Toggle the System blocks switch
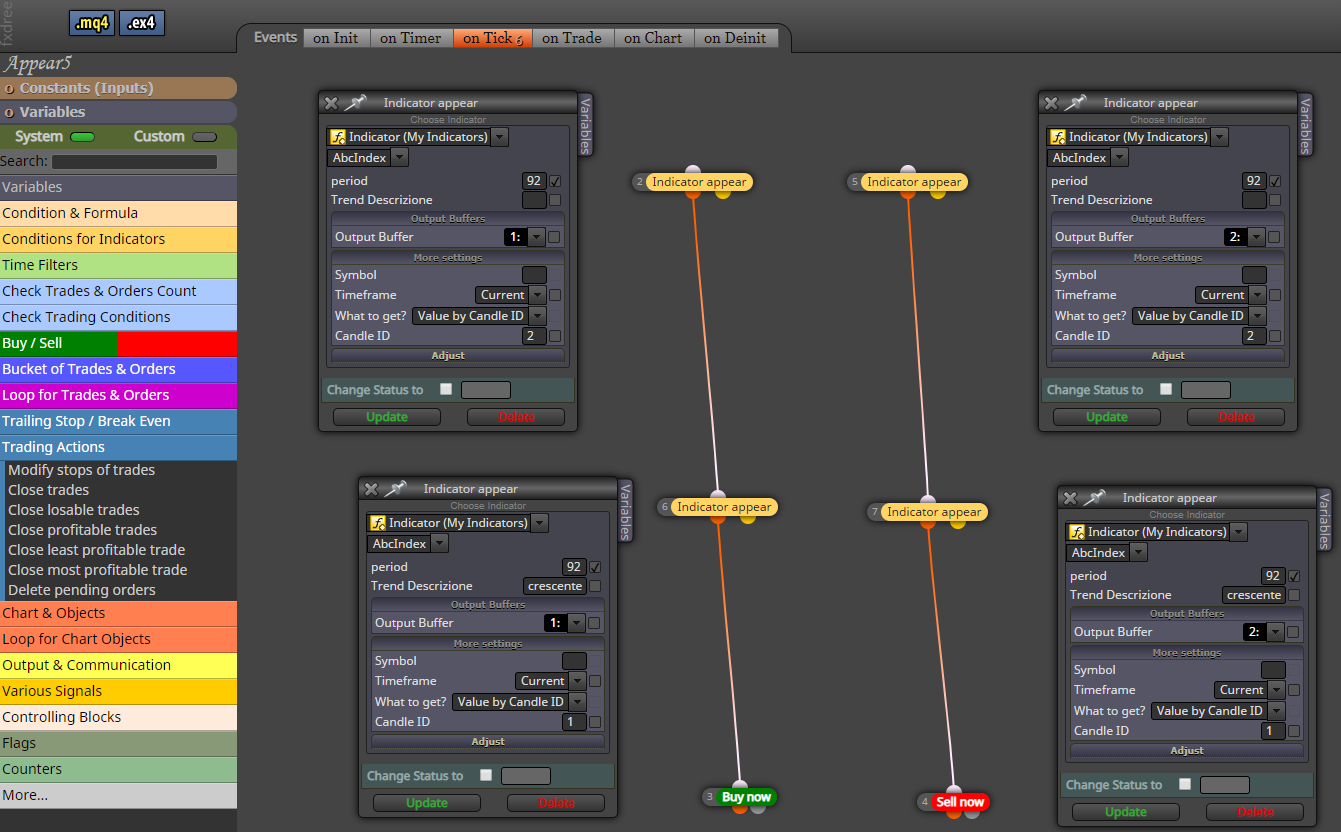 (82, 137)
